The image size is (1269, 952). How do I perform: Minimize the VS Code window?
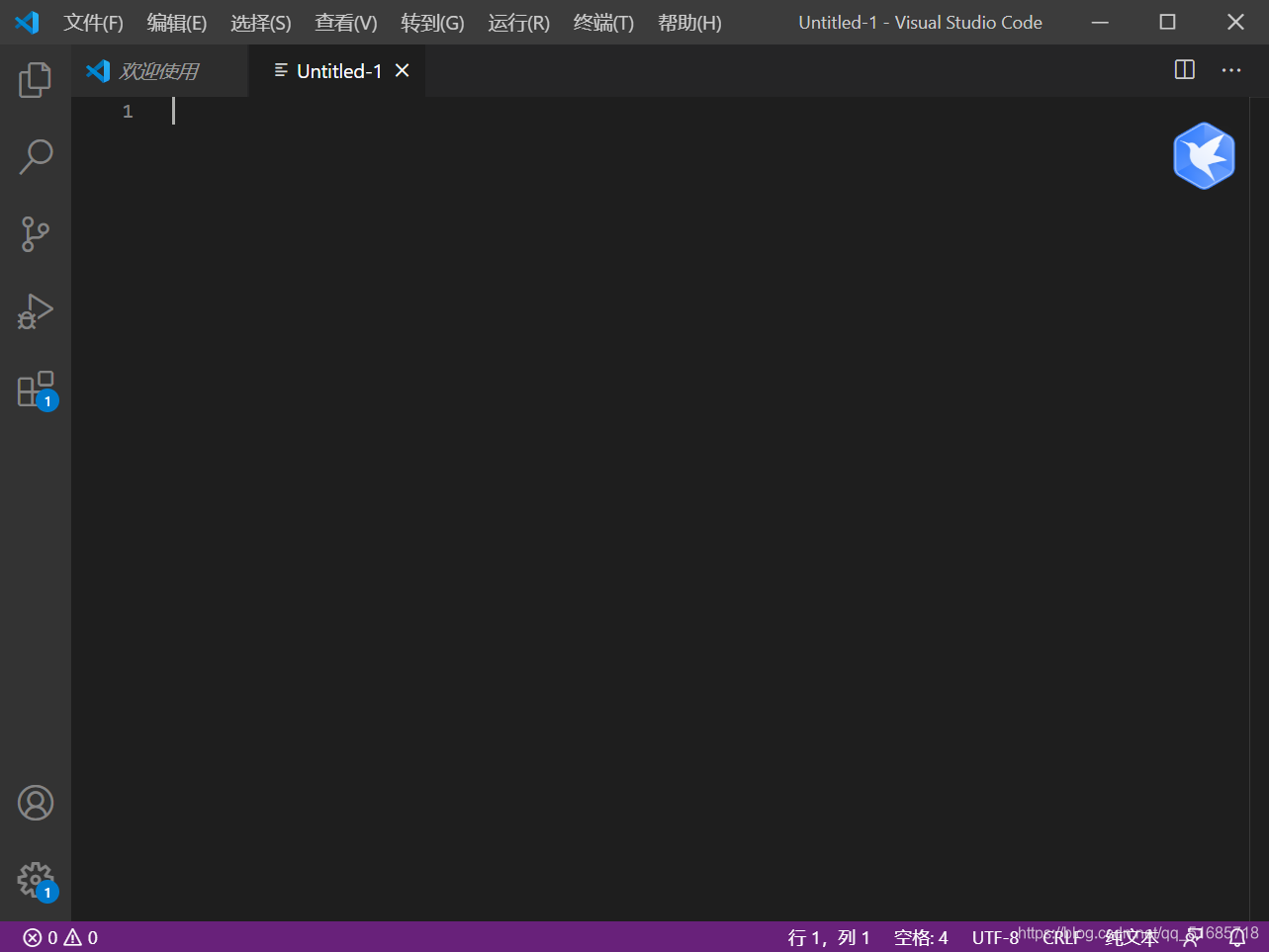1100,22
